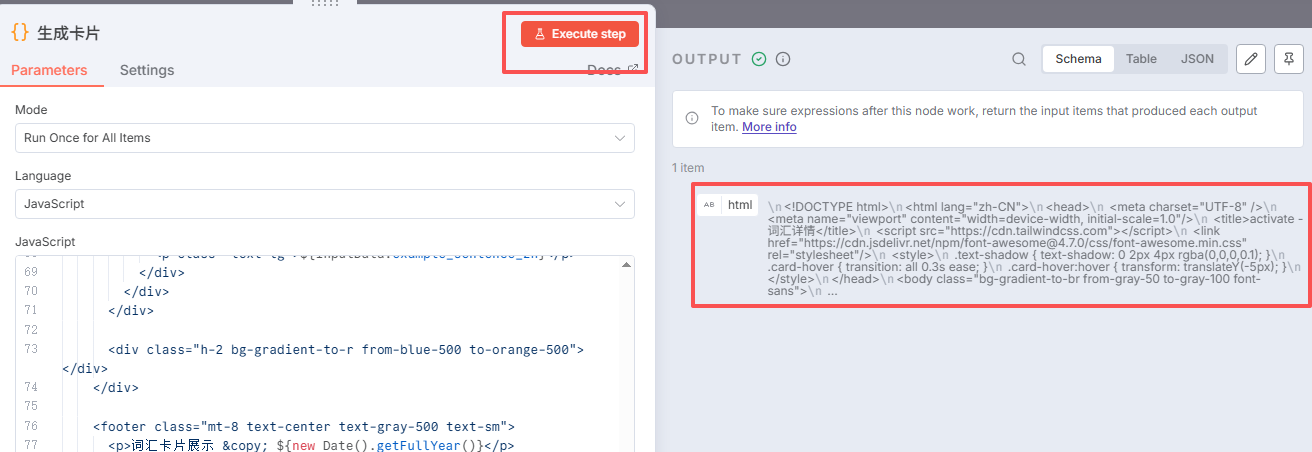Click the info icon in notice box

pos(692,119)
